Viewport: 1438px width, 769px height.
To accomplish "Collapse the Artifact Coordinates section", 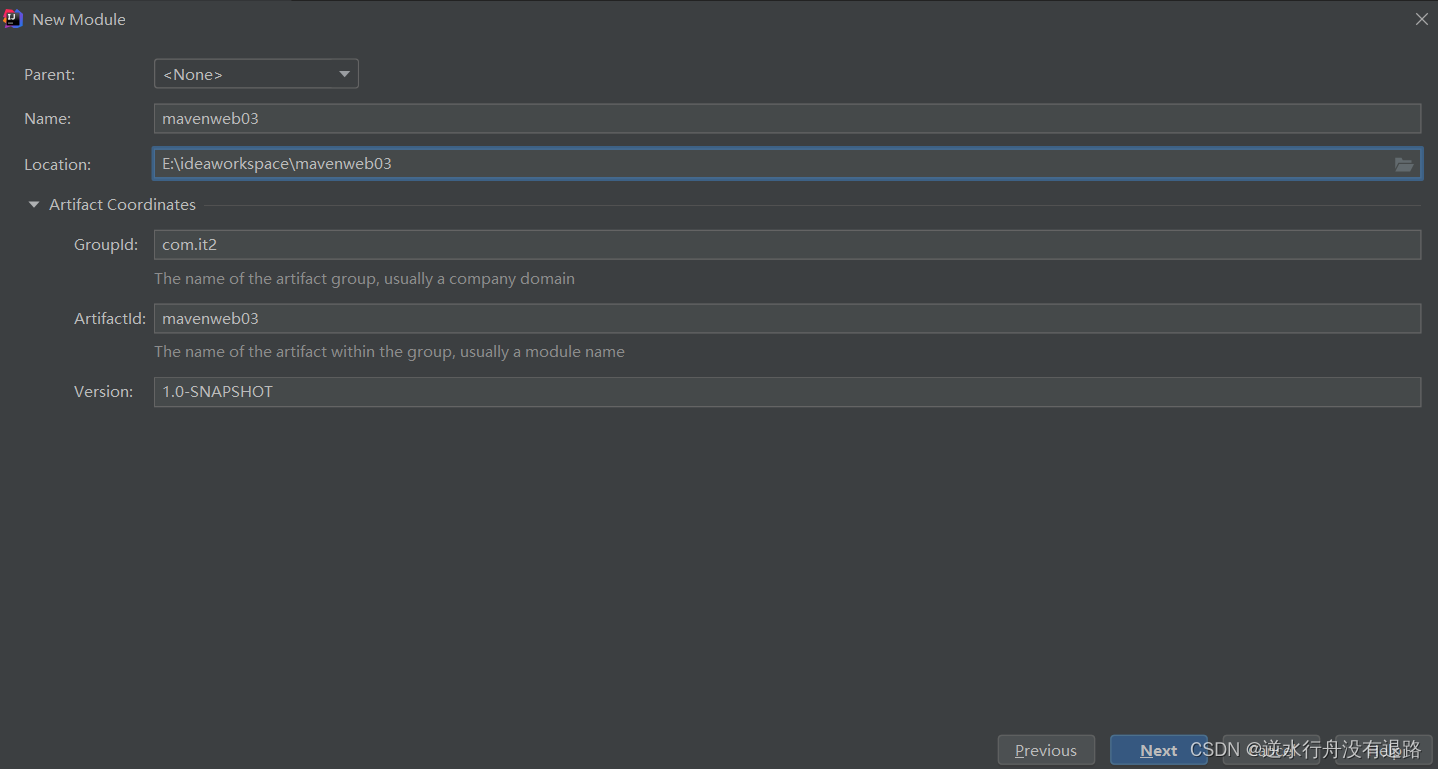I will (x=34, y=205).
